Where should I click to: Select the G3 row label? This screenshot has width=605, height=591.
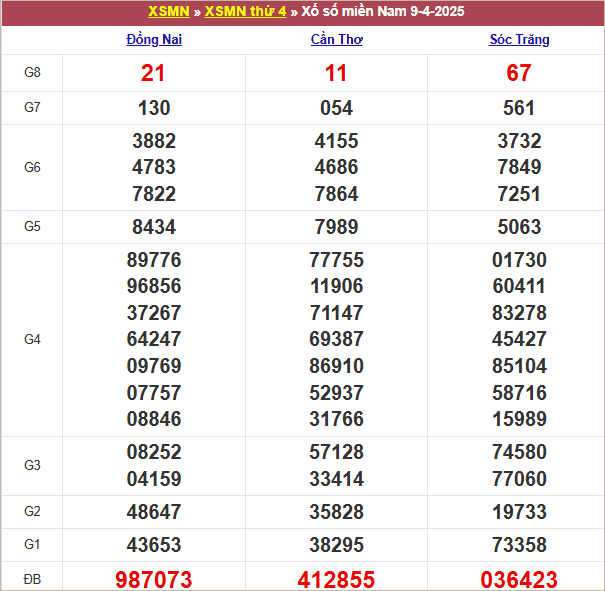[x=32, y=465]
